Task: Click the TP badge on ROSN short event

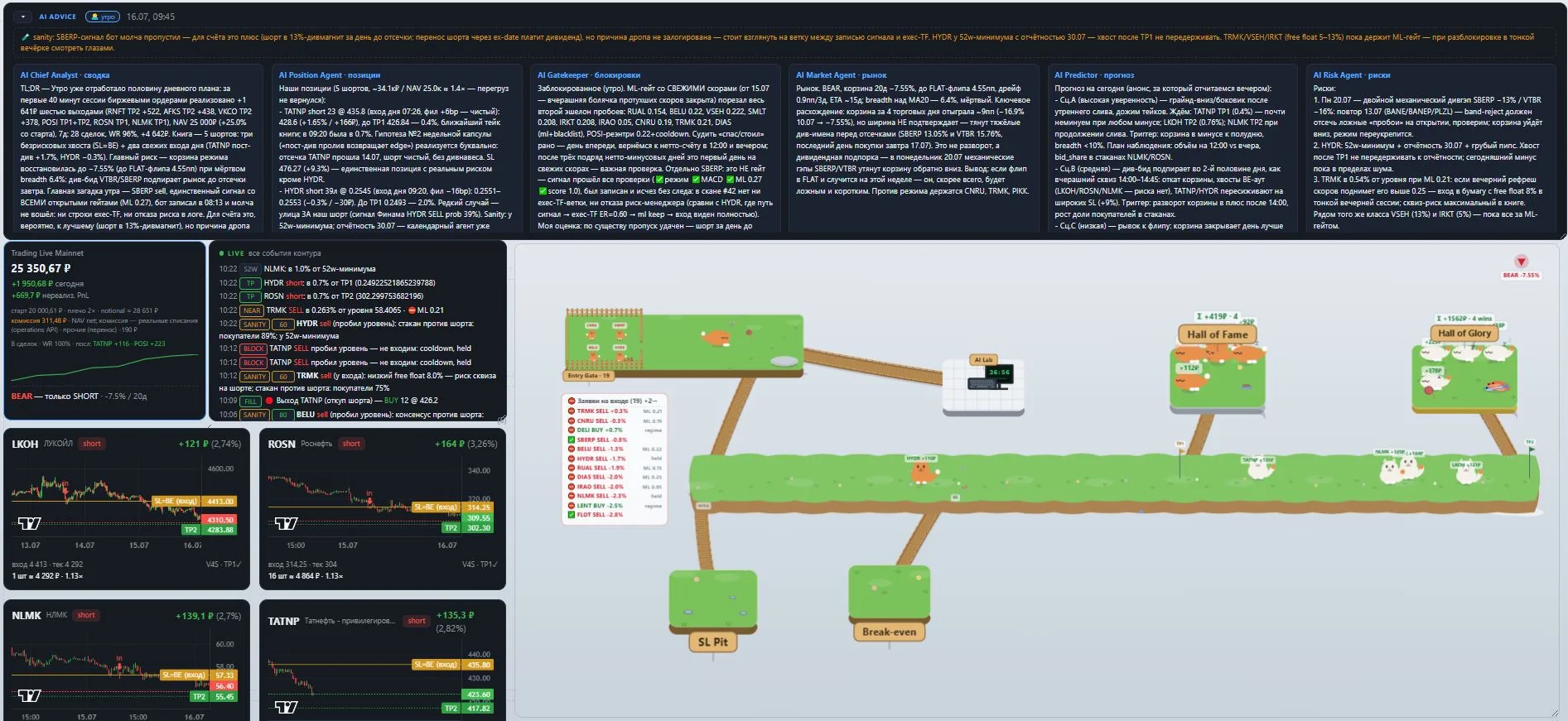Action: 250,296
